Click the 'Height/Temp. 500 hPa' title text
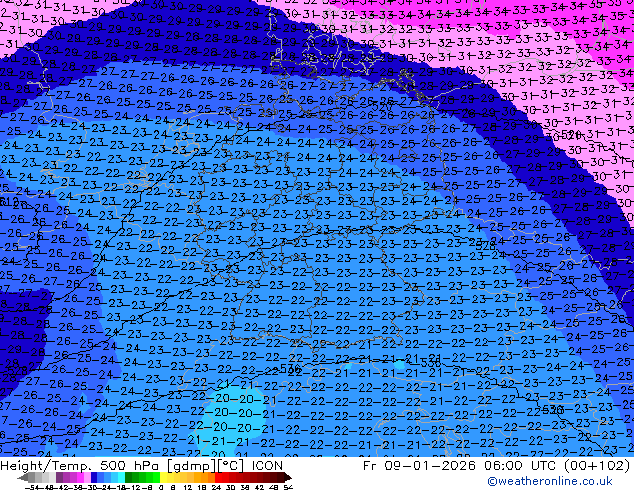634x490 pixels. [80, 466]
